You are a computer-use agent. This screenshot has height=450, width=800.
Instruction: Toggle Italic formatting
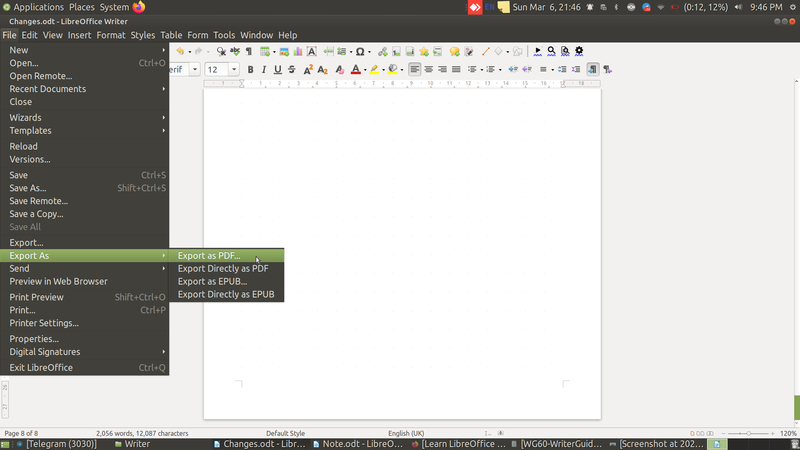pyautogui.click(x=264, y=69)
